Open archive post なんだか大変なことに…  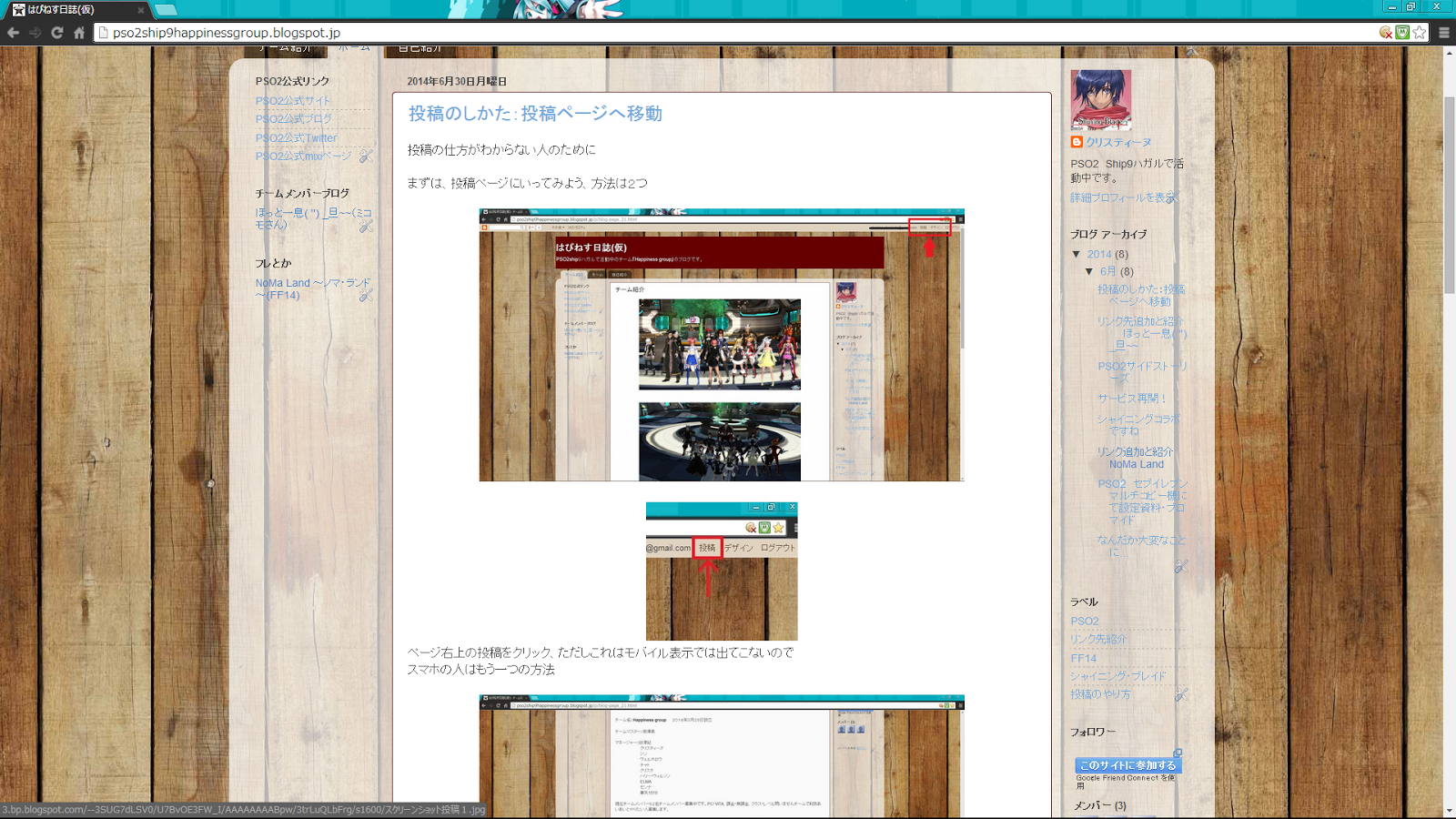click(1141, 546)
